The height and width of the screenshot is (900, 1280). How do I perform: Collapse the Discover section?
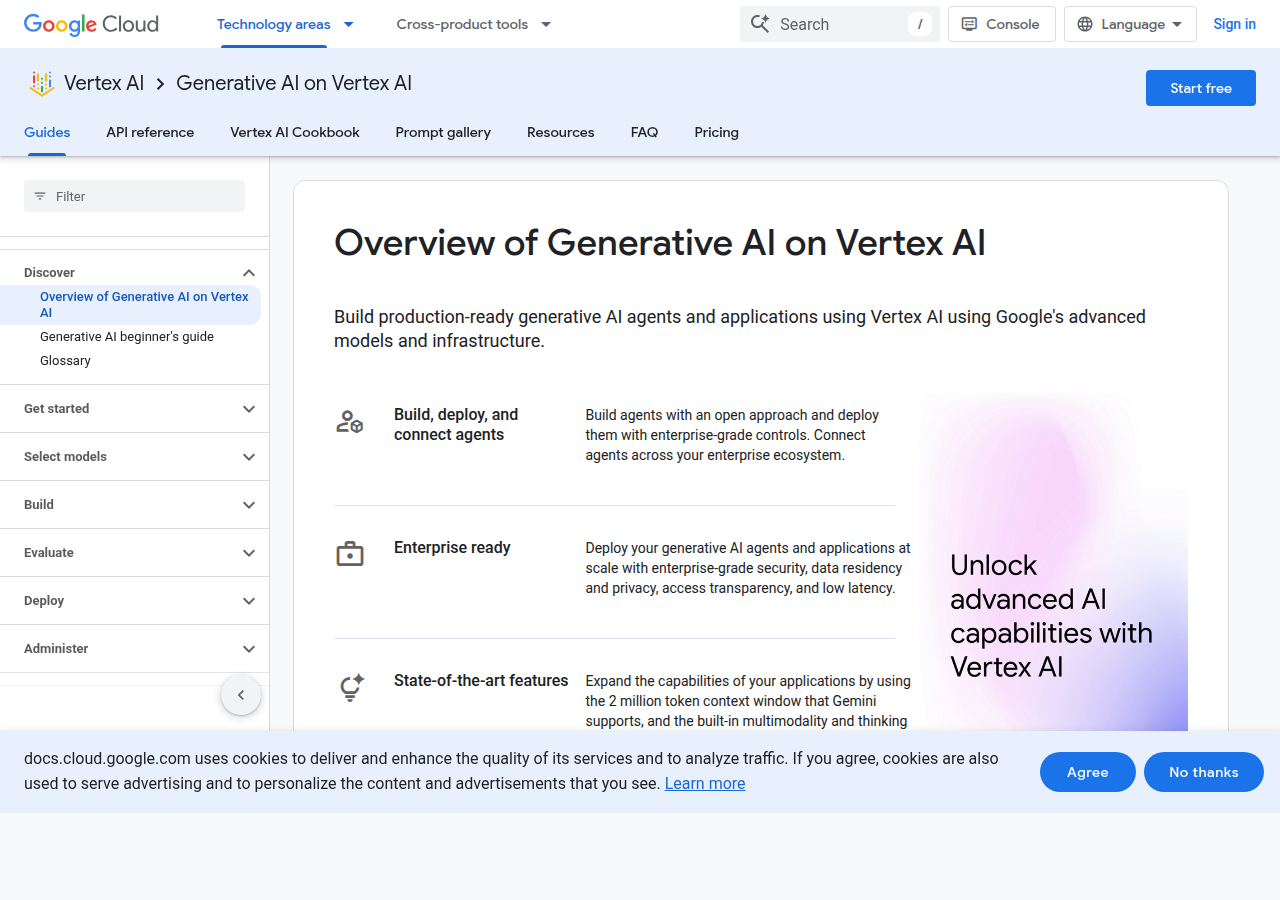coord(248,272)
